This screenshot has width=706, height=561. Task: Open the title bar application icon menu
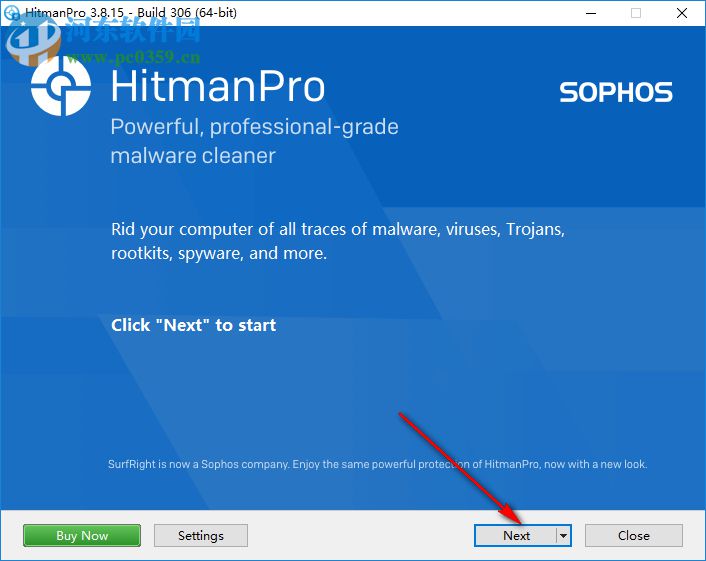pyautogui.click(x=11, y=12)
